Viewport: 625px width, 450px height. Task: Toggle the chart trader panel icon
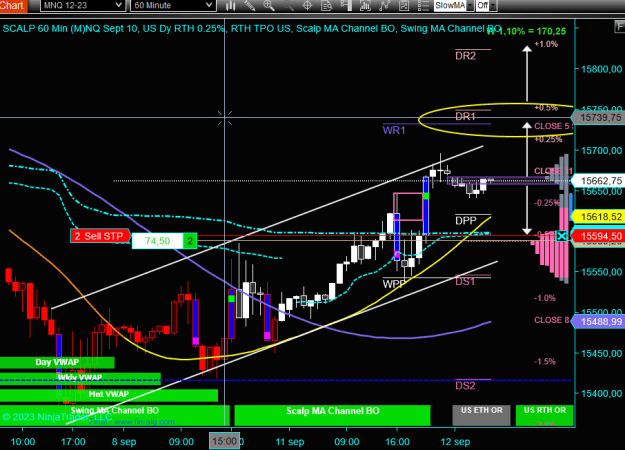(x=346, y=5)
